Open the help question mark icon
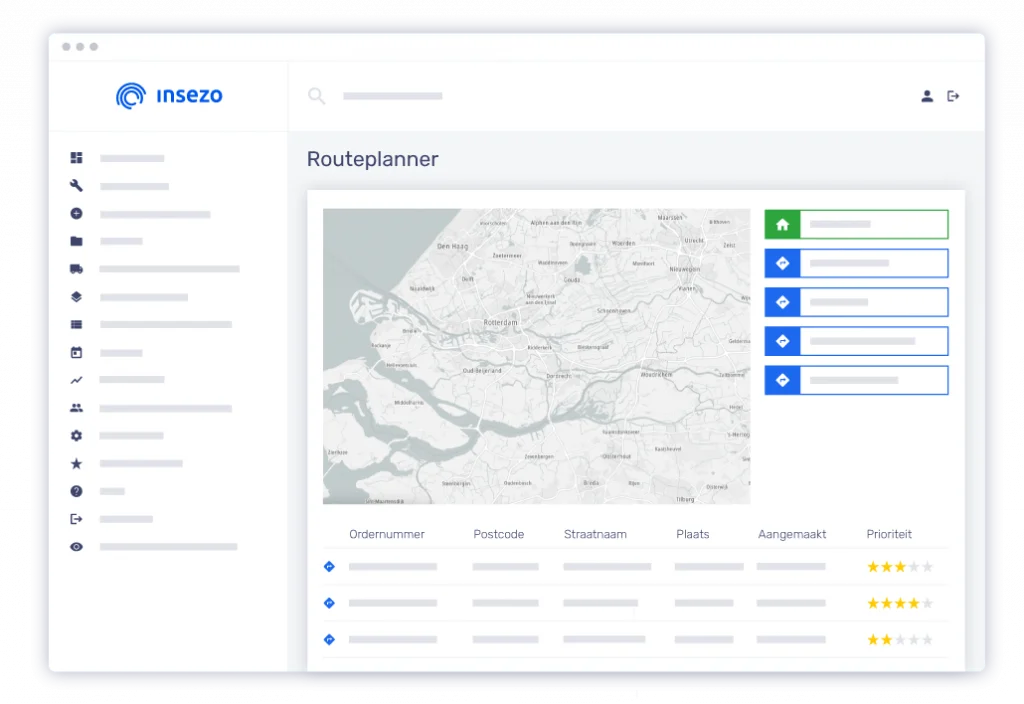The image size is (1024, 704). click(76, 491)
